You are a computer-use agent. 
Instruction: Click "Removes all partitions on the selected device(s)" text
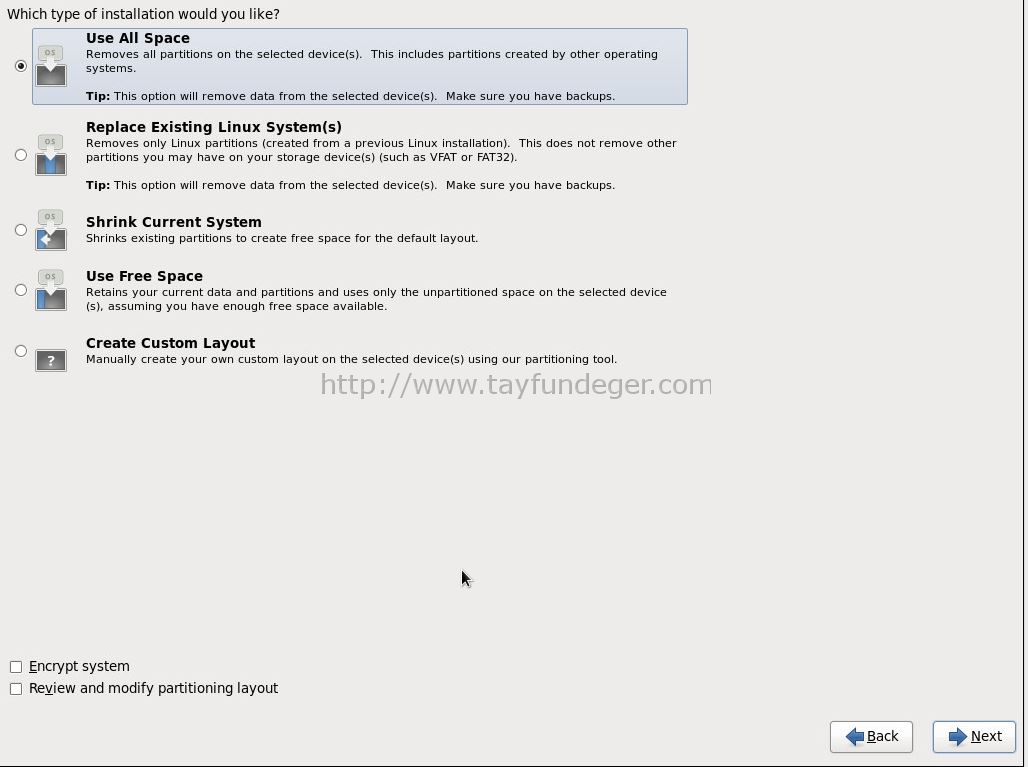click(372, 61)
